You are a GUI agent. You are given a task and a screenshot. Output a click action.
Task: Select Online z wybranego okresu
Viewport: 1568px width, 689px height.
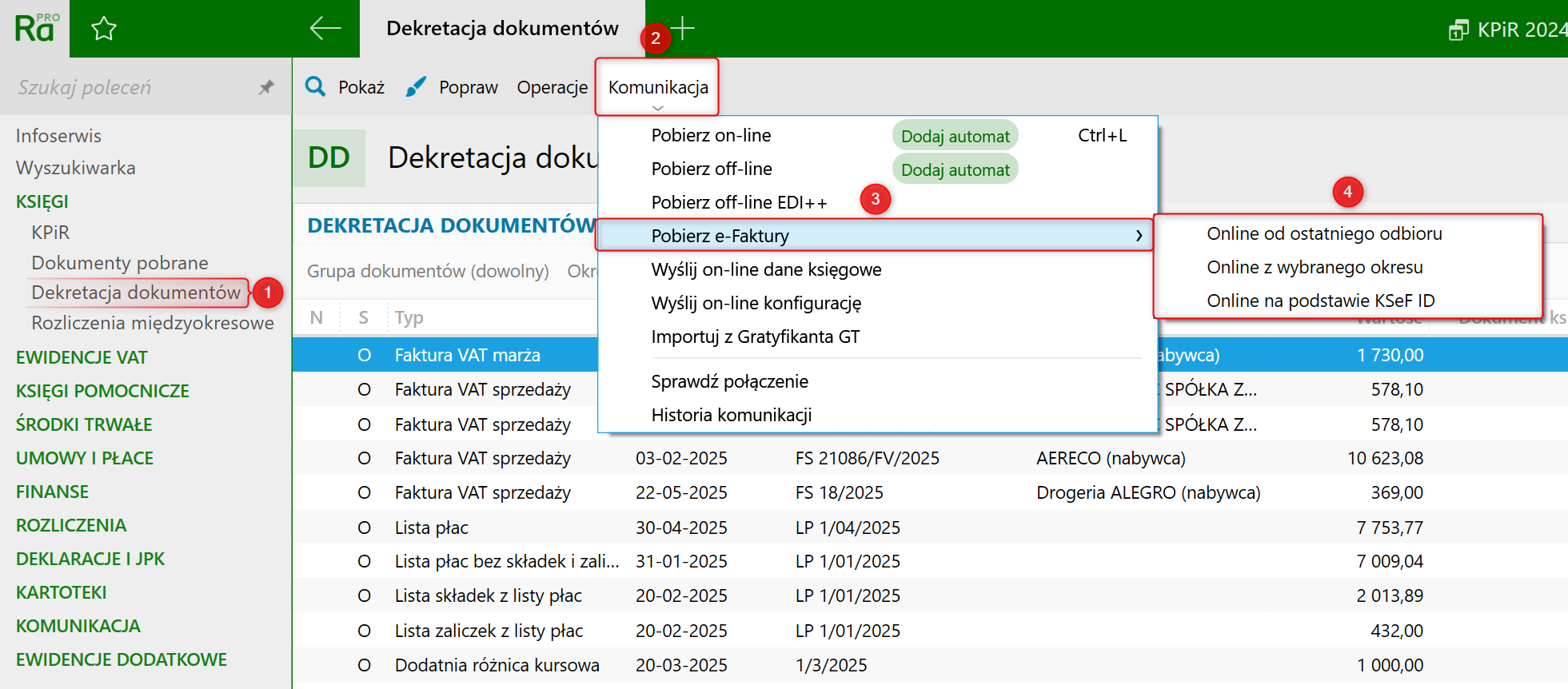pos(1315,267)
